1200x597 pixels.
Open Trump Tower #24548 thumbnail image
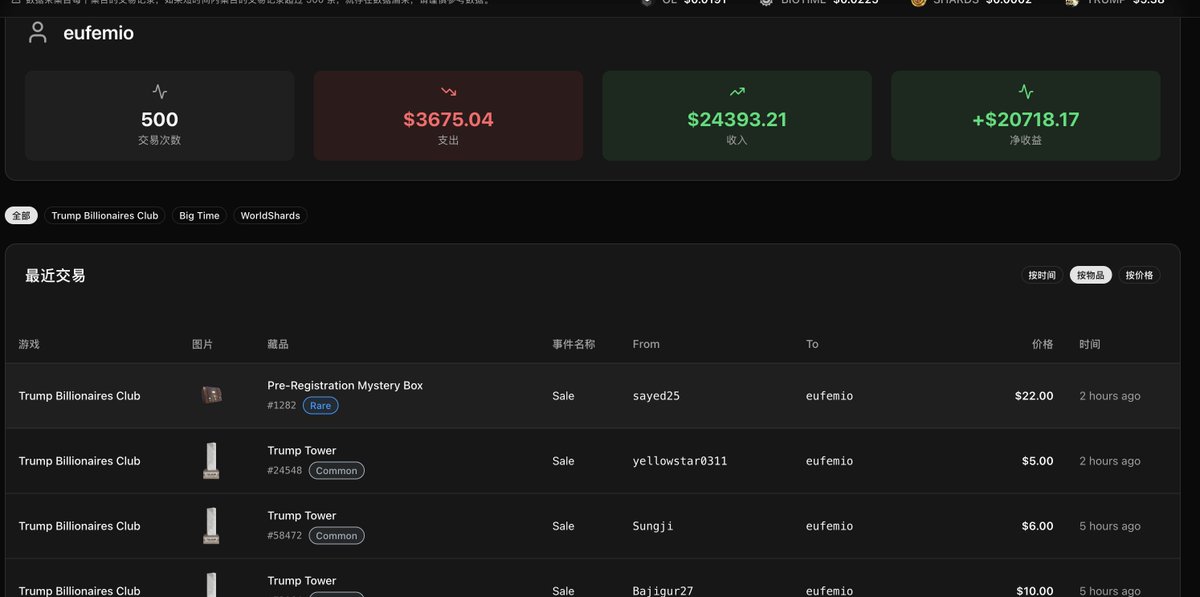click(211, 461)
